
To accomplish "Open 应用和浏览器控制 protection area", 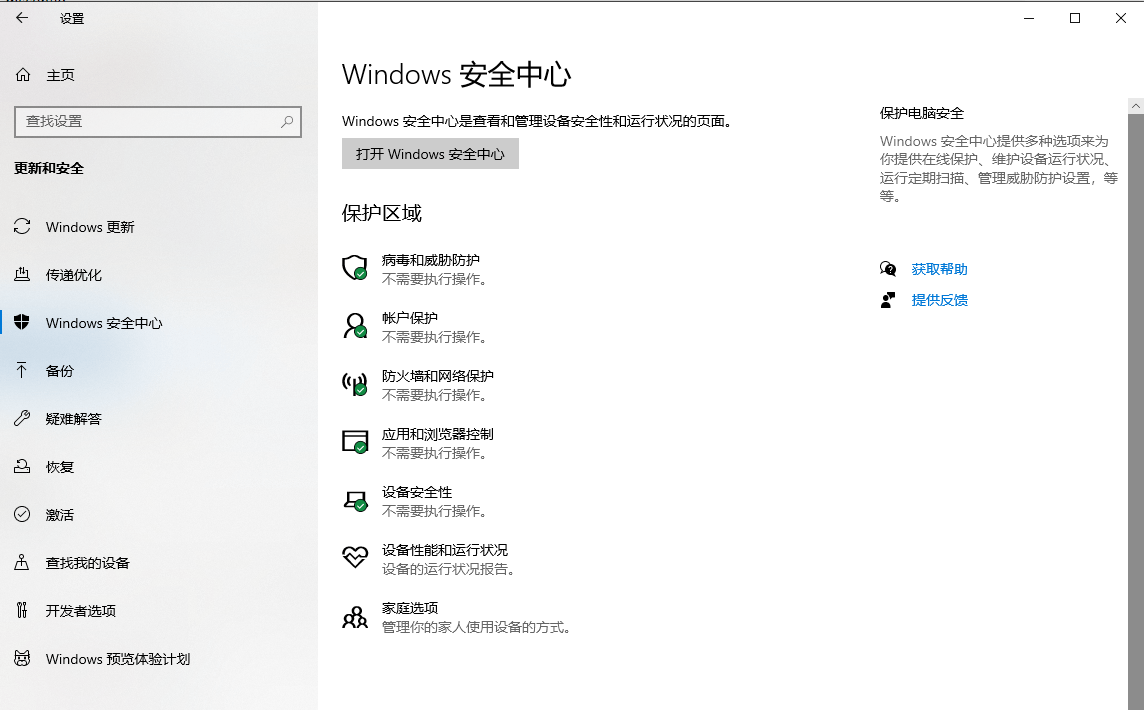I will [x=419, y=443].
